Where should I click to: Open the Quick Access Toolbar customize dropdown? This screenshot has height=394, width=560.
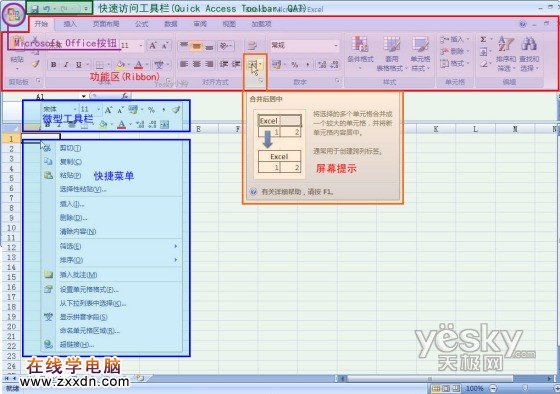tap(86, 9)
